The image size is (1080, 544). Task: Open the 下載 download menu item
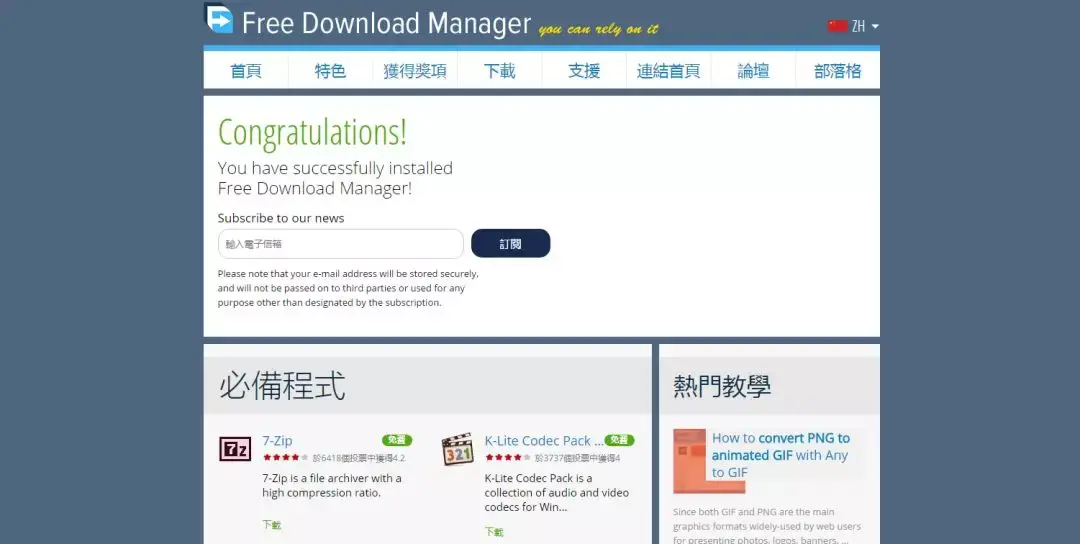click(499, 71)
